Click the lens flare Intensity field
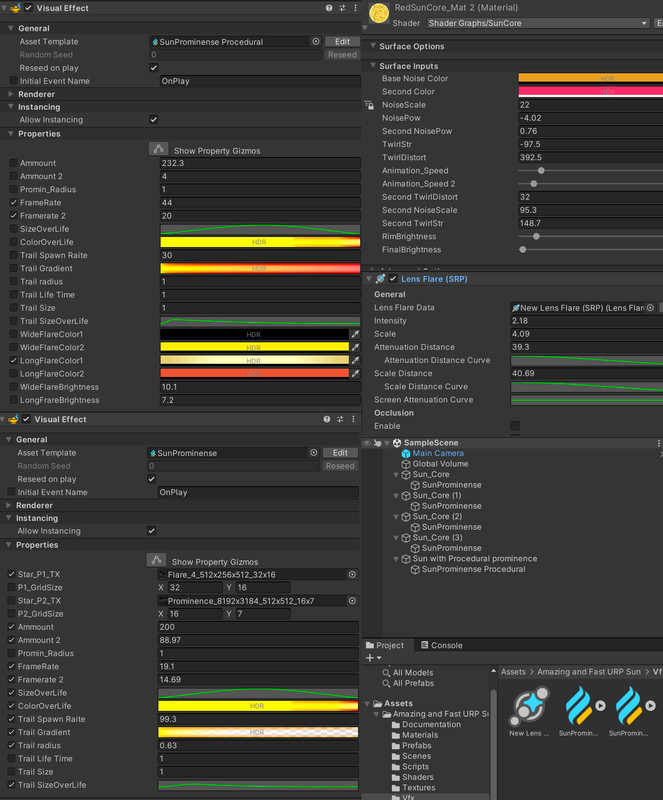Screen dimensions: 663x800 click(587, 321)
